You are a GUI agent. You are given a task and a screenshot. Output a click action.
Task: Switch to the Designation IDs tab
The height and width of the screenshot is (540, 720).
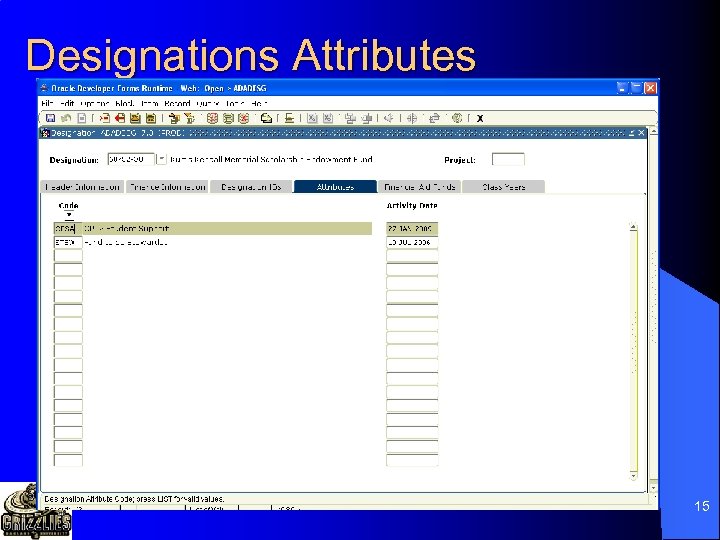coord(251,187)
